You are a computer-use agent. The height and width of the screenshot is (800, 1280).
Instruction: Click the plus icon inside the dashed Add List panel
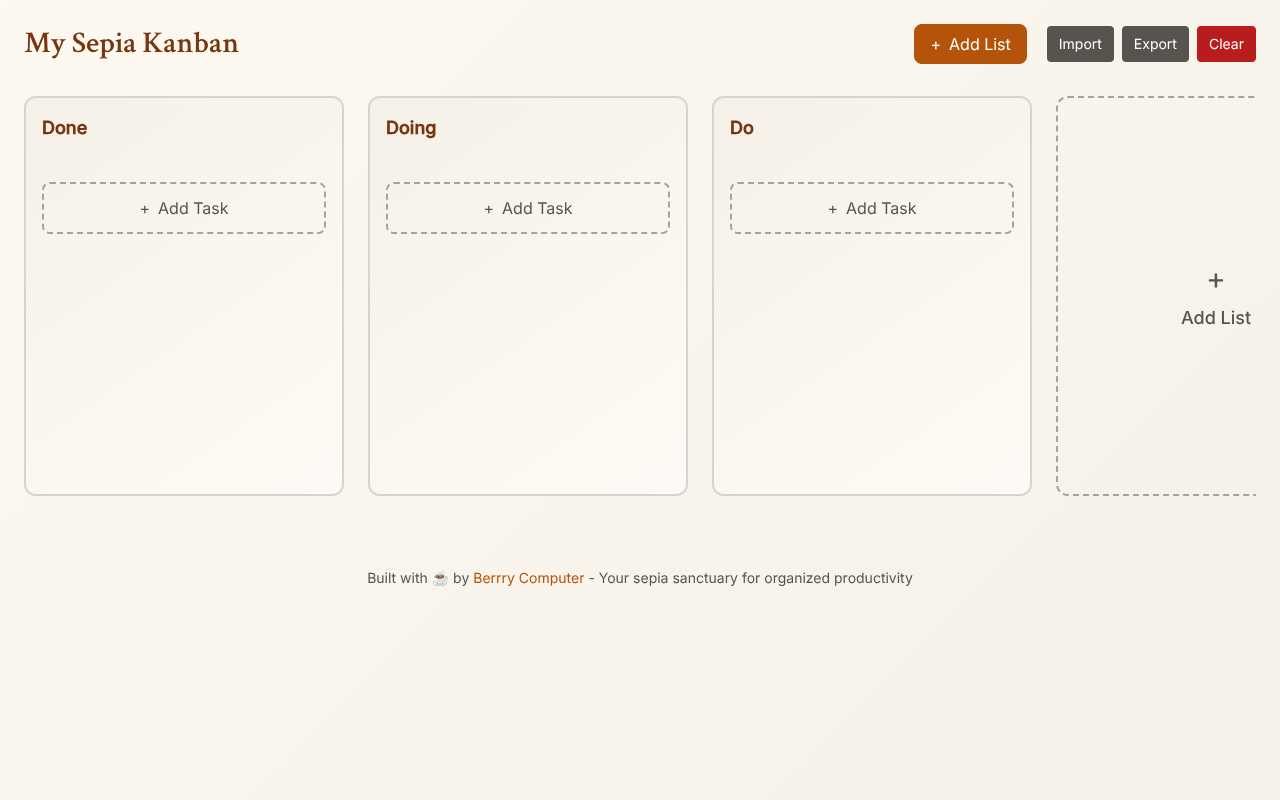tap(1215, 280)
